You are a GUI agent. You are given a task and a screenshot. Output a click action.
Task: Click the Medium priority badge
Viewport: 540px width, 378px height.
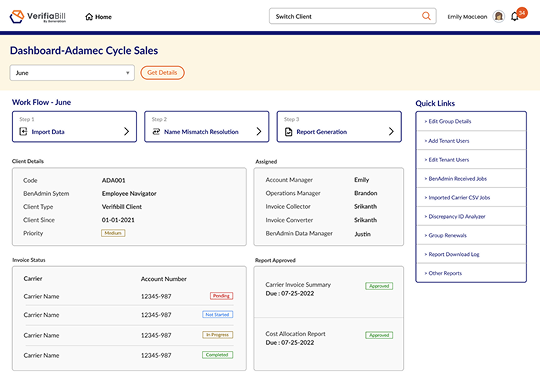113,233
